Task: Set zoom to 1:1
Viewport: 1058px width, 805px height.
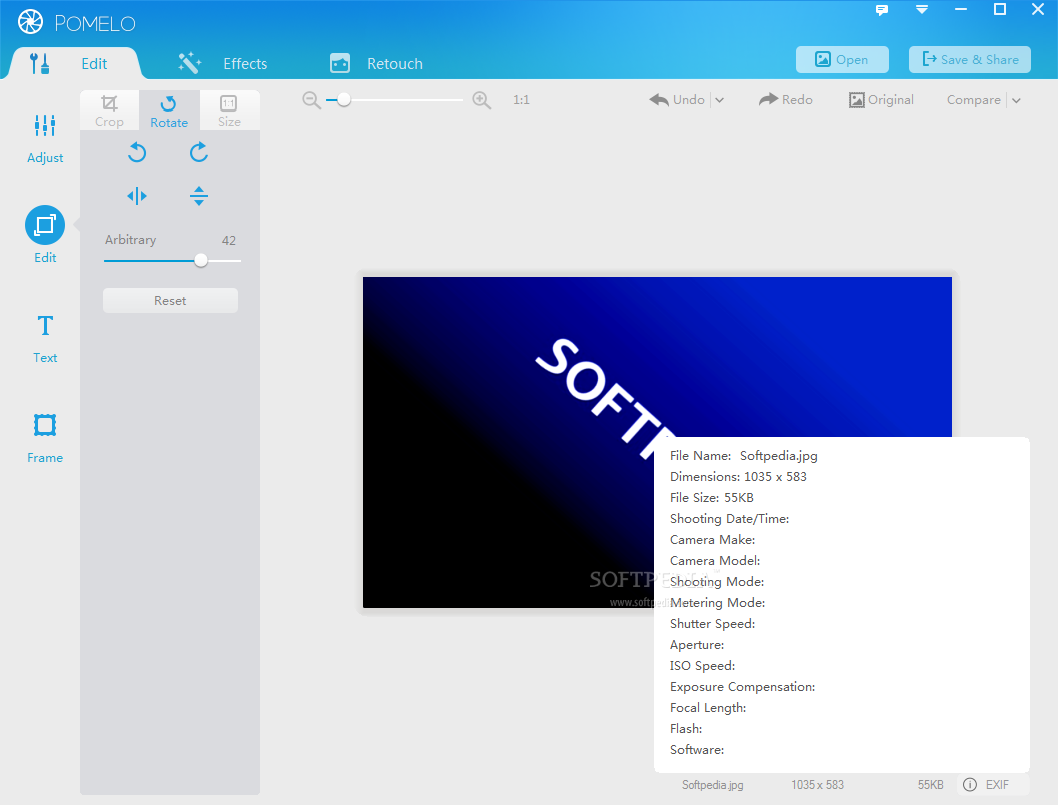Action: (521, 100)
